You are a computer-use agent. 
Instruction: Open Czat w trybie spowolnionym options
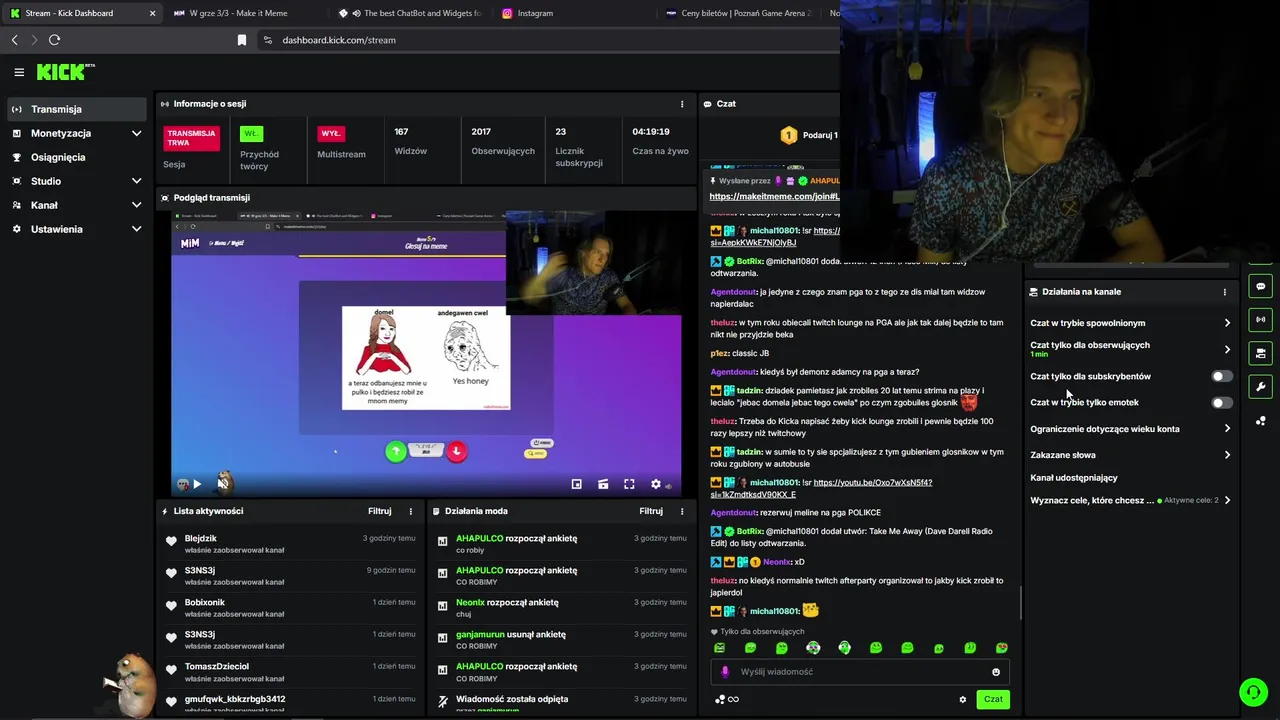(x=1130, y=323)
